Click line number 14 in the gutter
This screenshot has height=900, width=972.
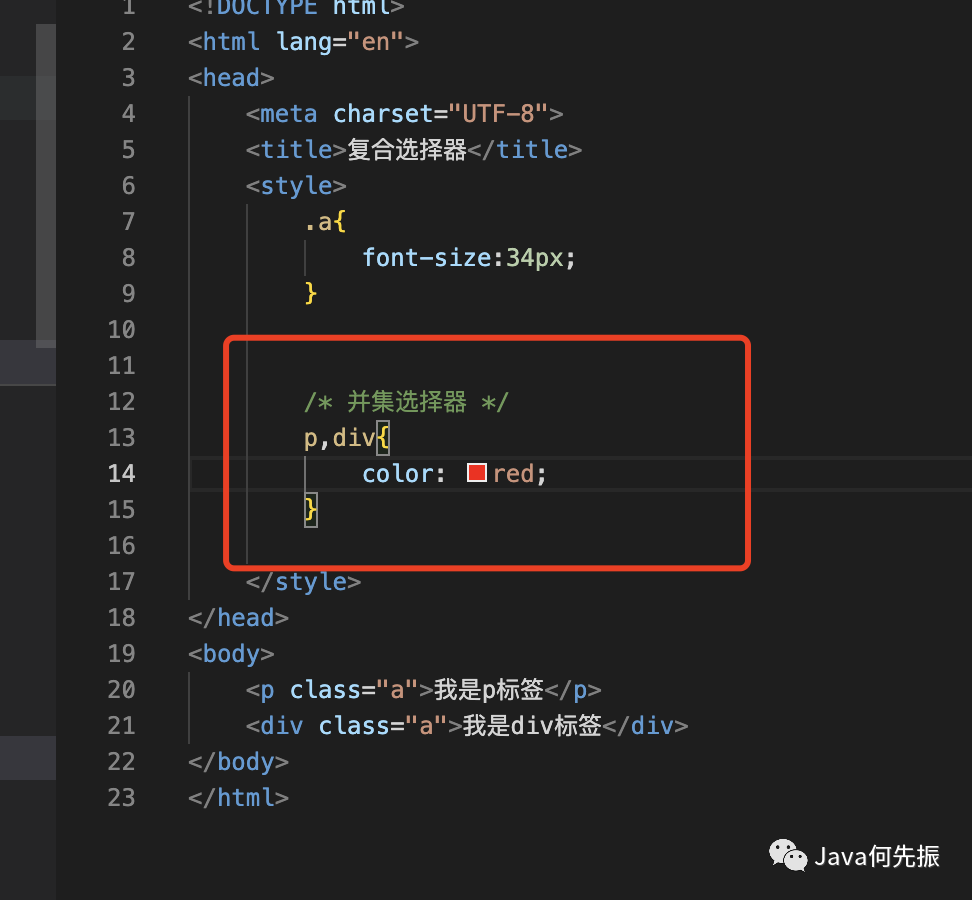[x=122, y=474]
